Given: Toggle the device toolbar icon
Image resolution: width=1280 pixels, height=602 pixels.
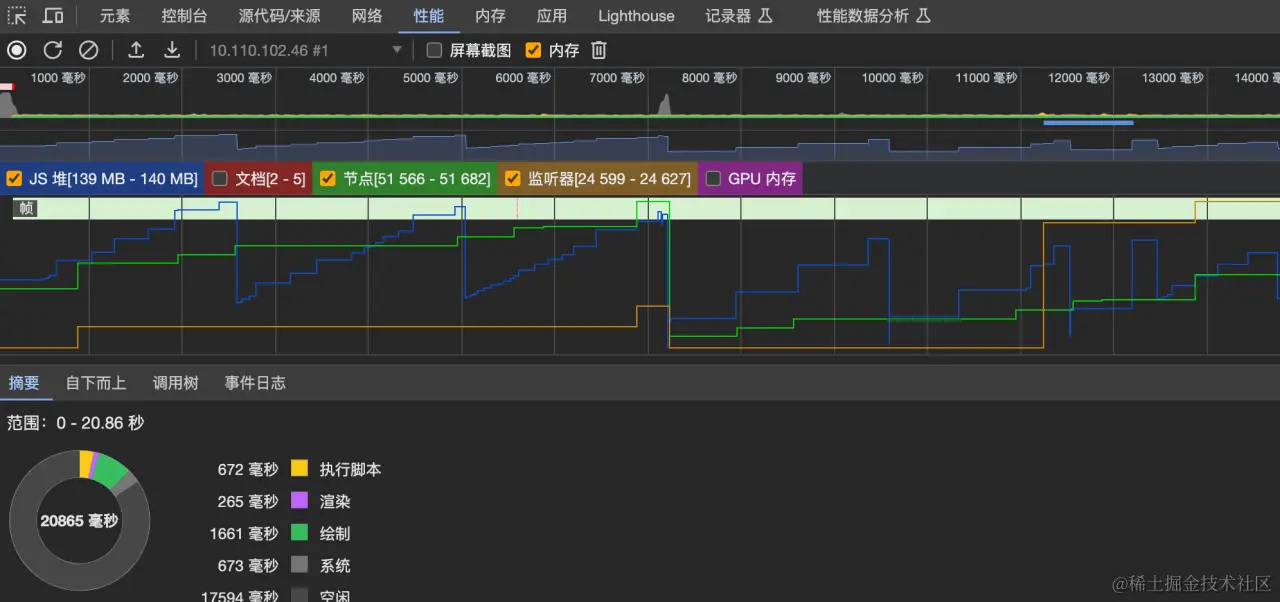Looking at the screenshot, I should [53, 16].
